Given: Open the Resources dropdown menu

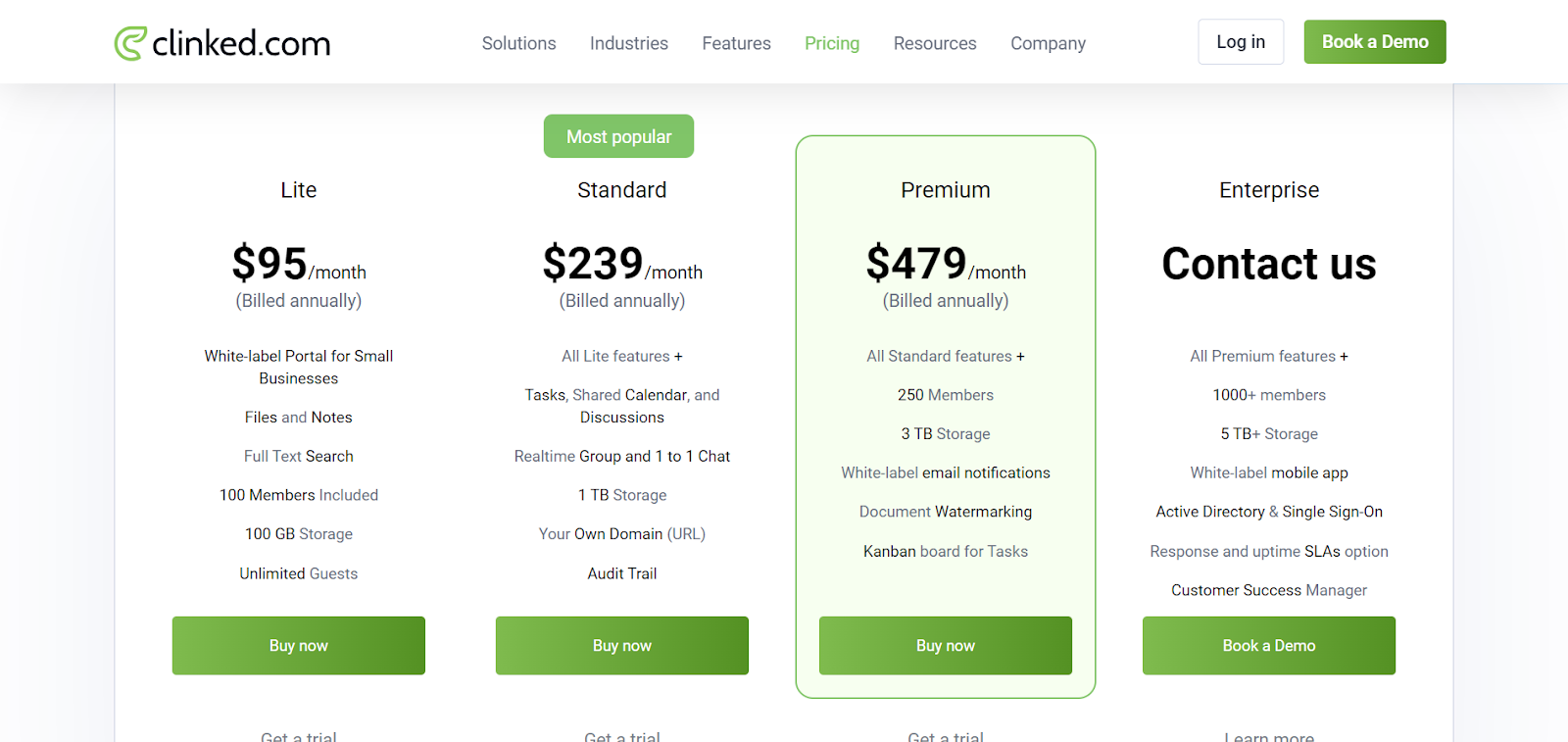Looking at the screenshot, I should [x=934, y=43].
